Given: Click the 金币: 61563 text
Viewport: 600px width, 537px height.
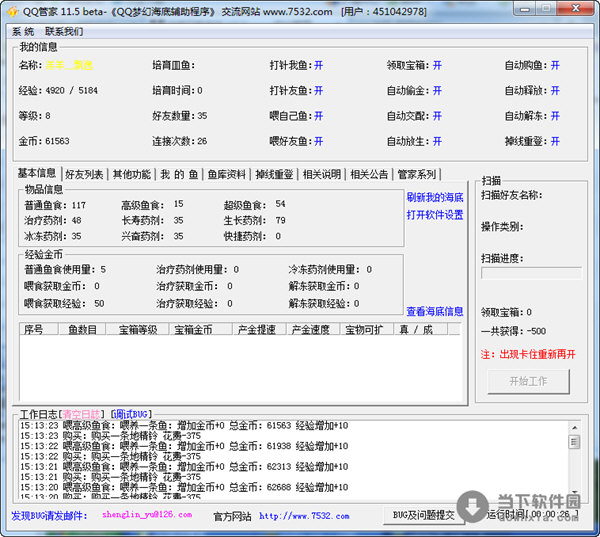Looking at the screenshot, I should tap(44, 141).
